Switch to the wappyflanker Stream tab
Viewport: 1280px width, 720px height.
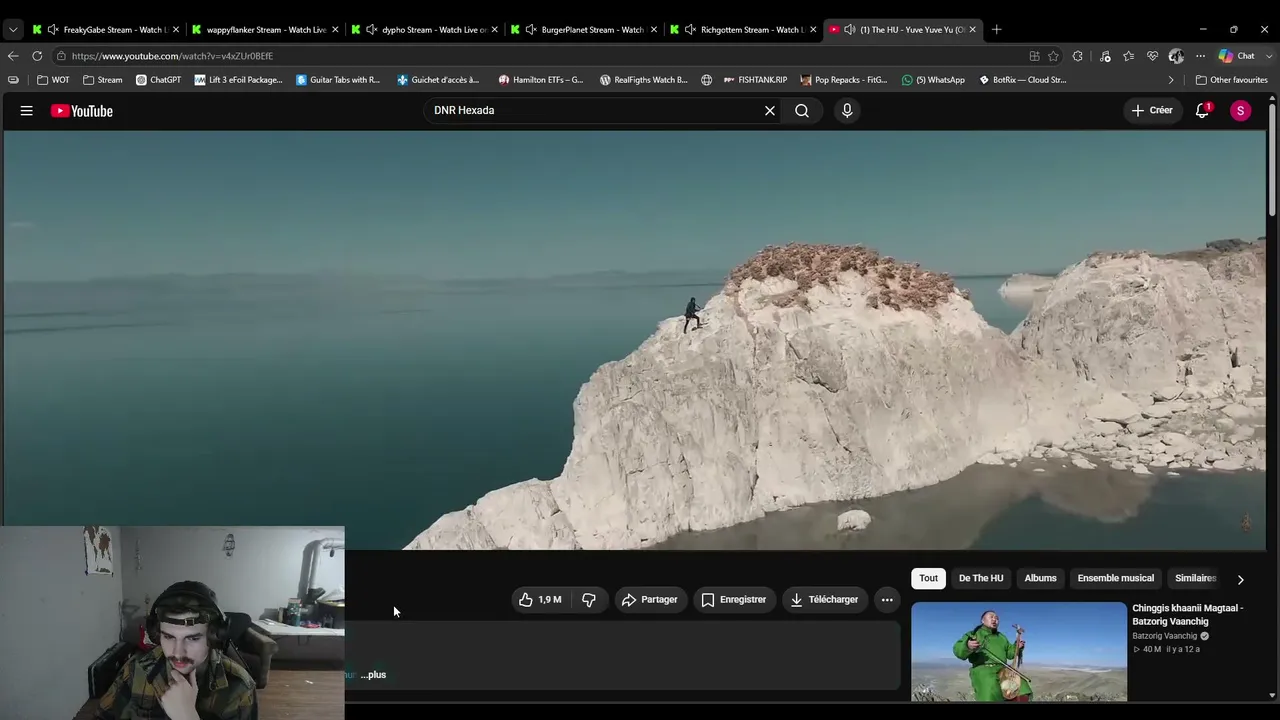tap(266, 30)
